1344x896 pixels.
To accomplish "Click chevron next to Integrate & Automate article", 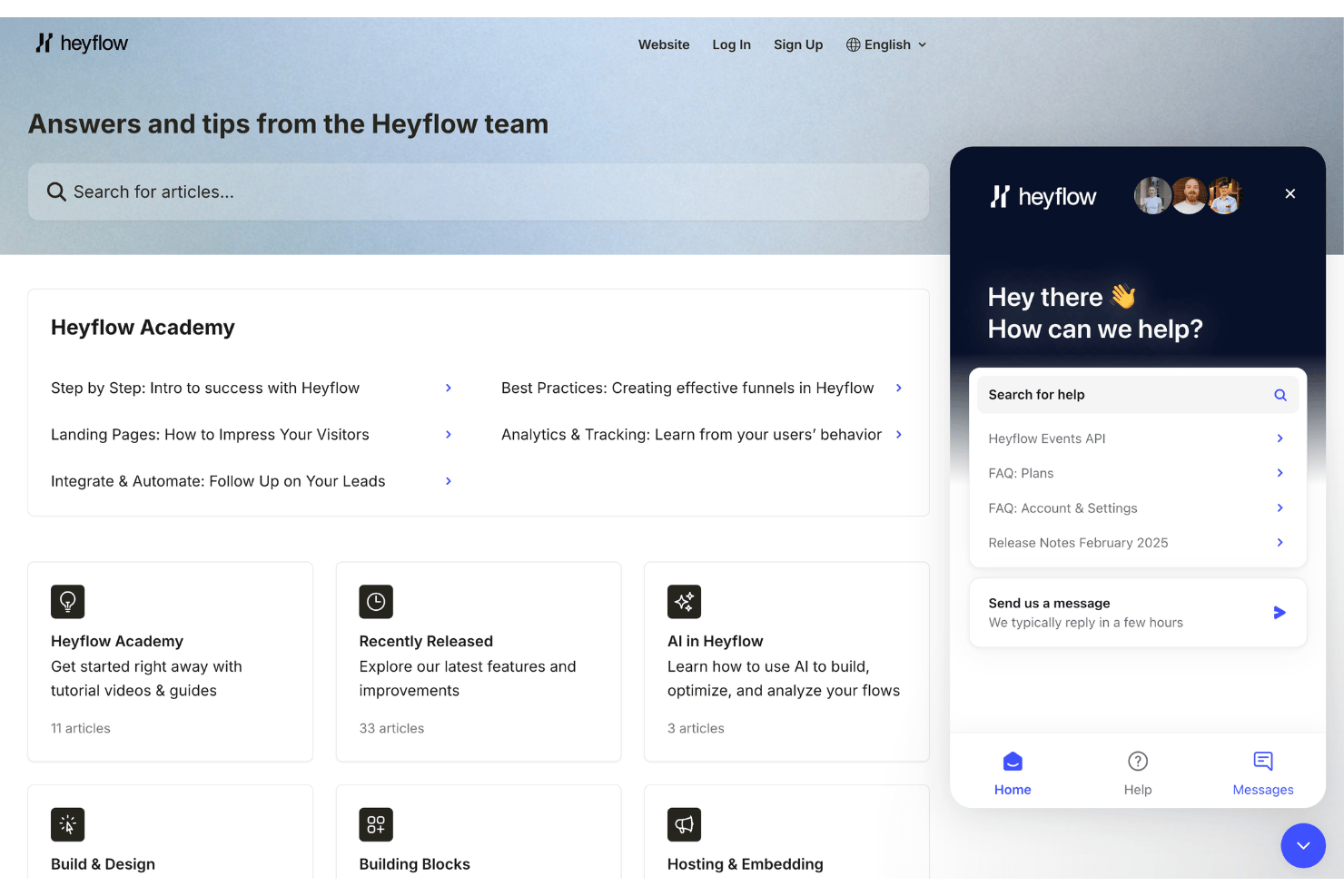I will [449, 481].
